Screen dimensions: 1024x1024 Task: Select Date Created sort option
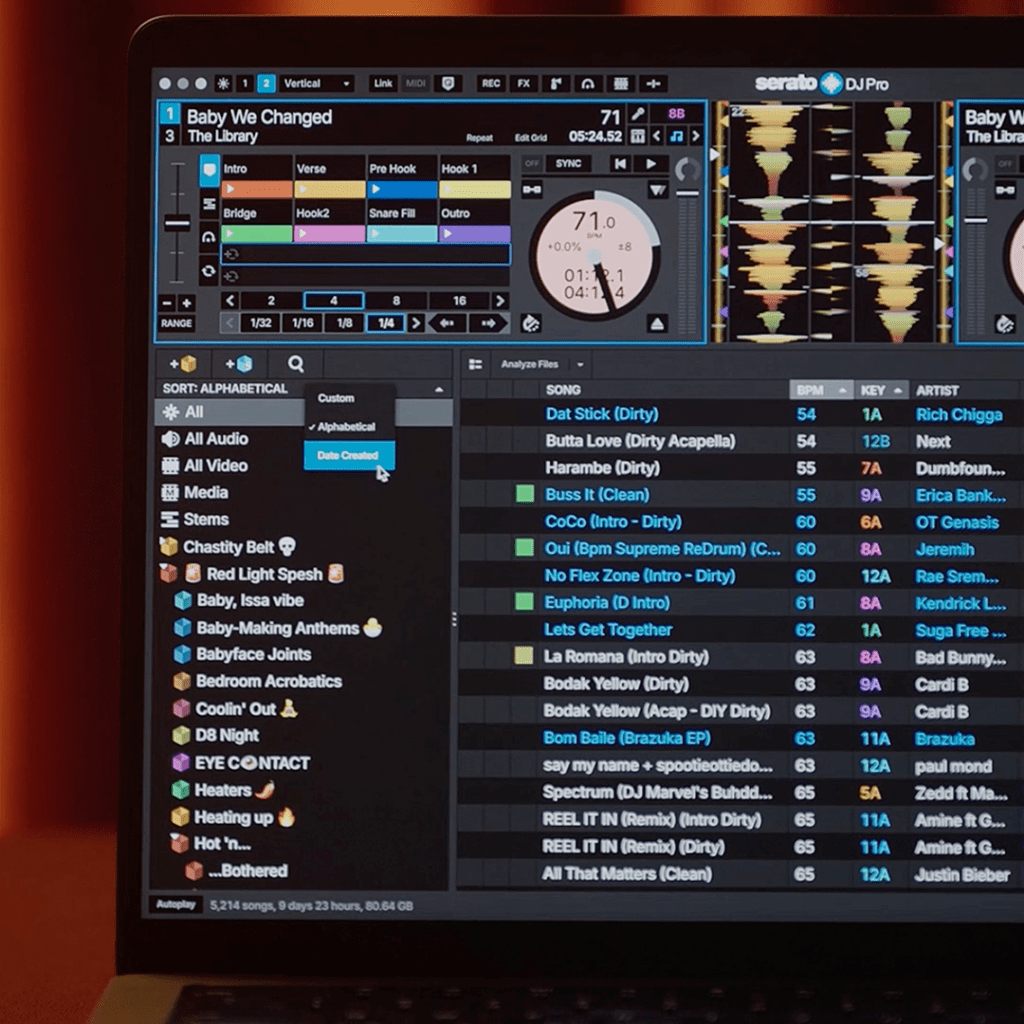349,455
